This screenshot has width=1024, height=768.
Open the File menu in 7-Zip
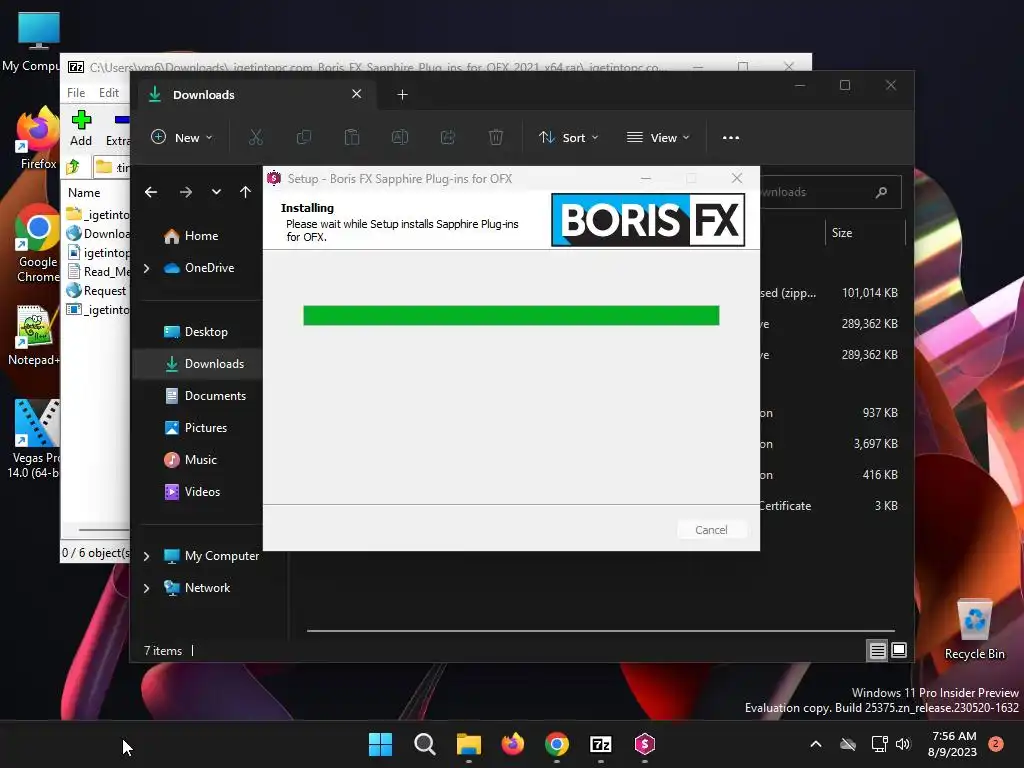pos(76,93)
